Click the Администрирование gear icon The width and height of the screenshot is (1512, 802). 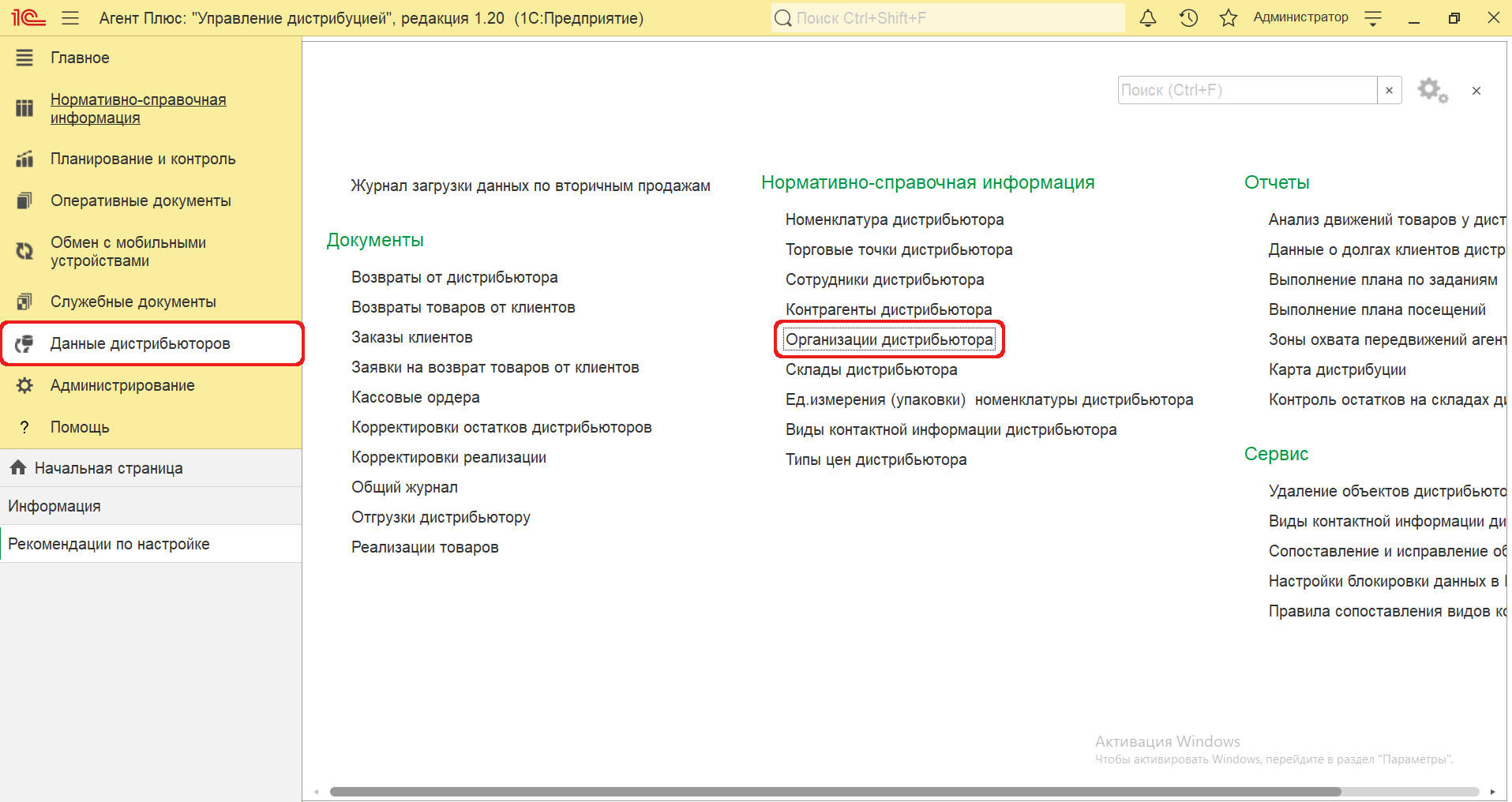24,385
